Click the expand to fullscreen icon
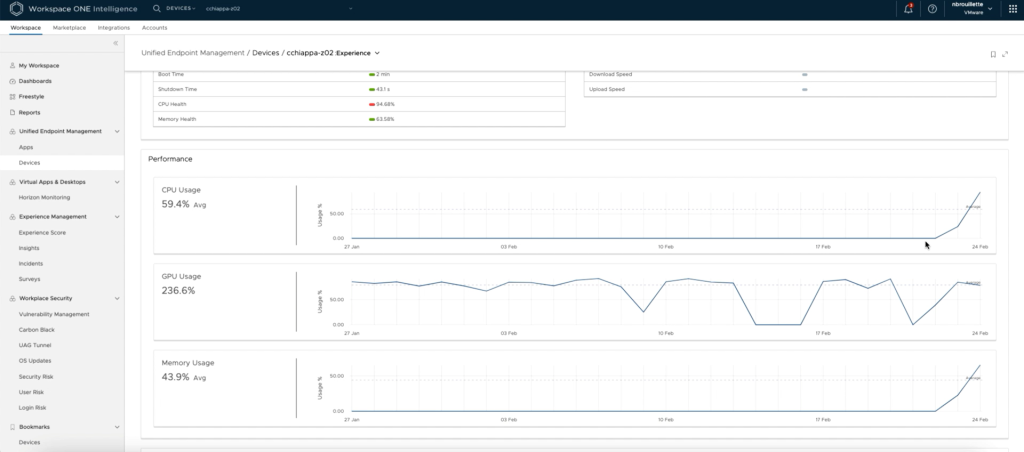 1005,54
